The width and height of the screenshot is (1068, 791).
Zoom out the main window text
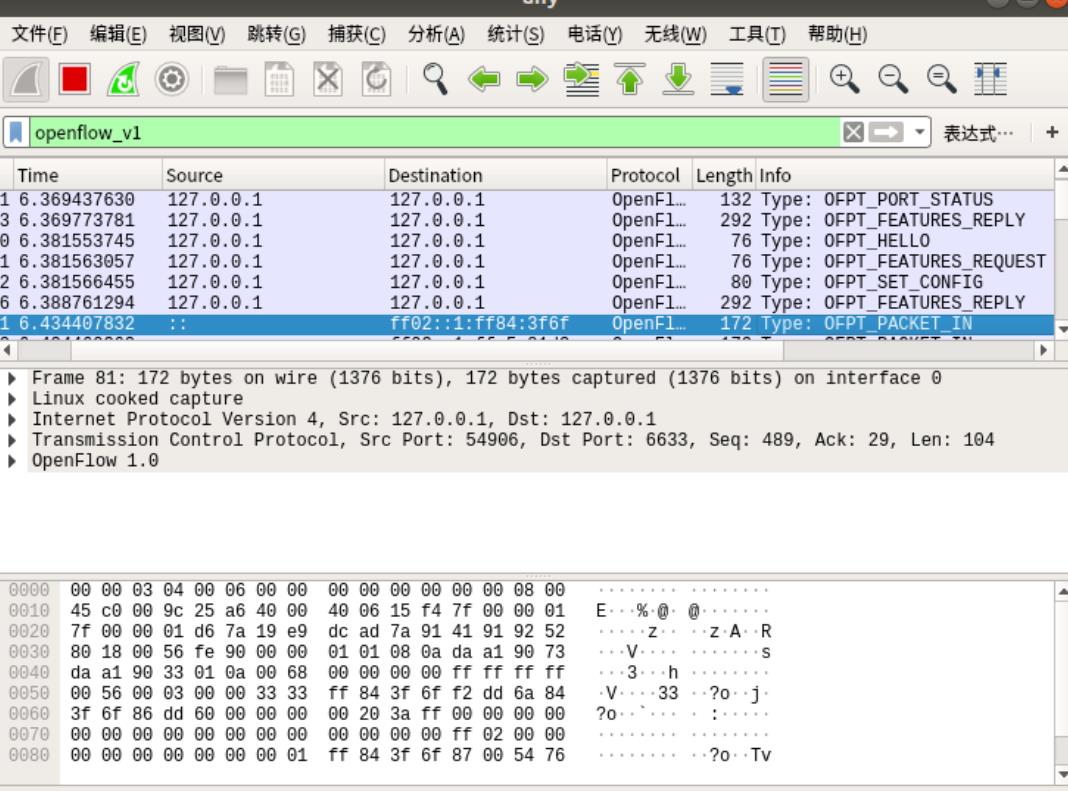[x=892, y=79]
